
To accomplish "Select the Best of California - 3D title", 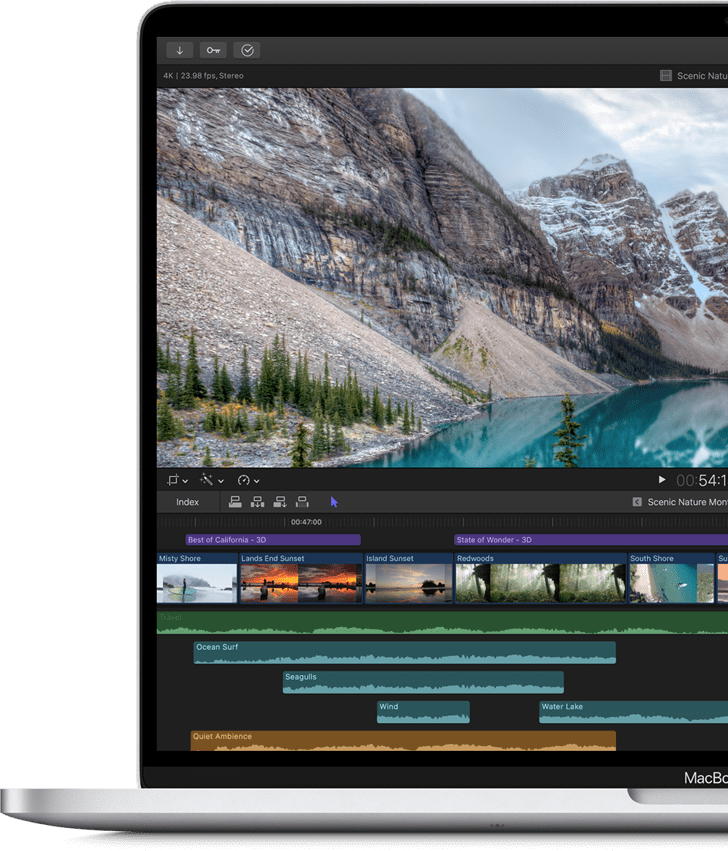I will (272, 540).
